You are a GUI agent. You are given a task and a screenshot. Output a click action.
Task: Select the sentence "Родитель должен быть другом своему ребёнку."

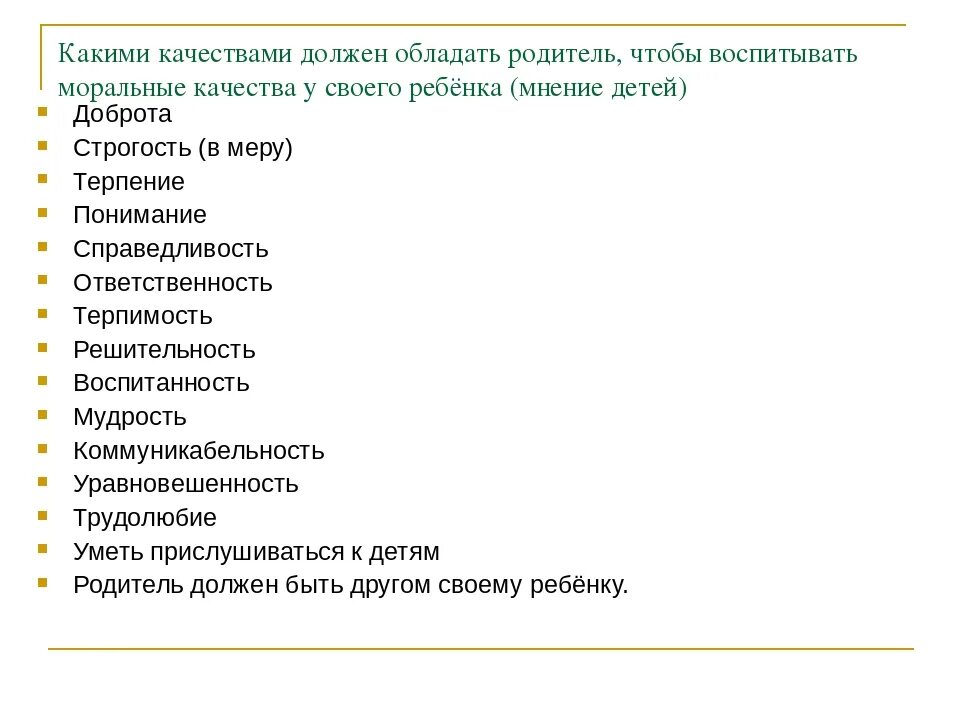351,586
